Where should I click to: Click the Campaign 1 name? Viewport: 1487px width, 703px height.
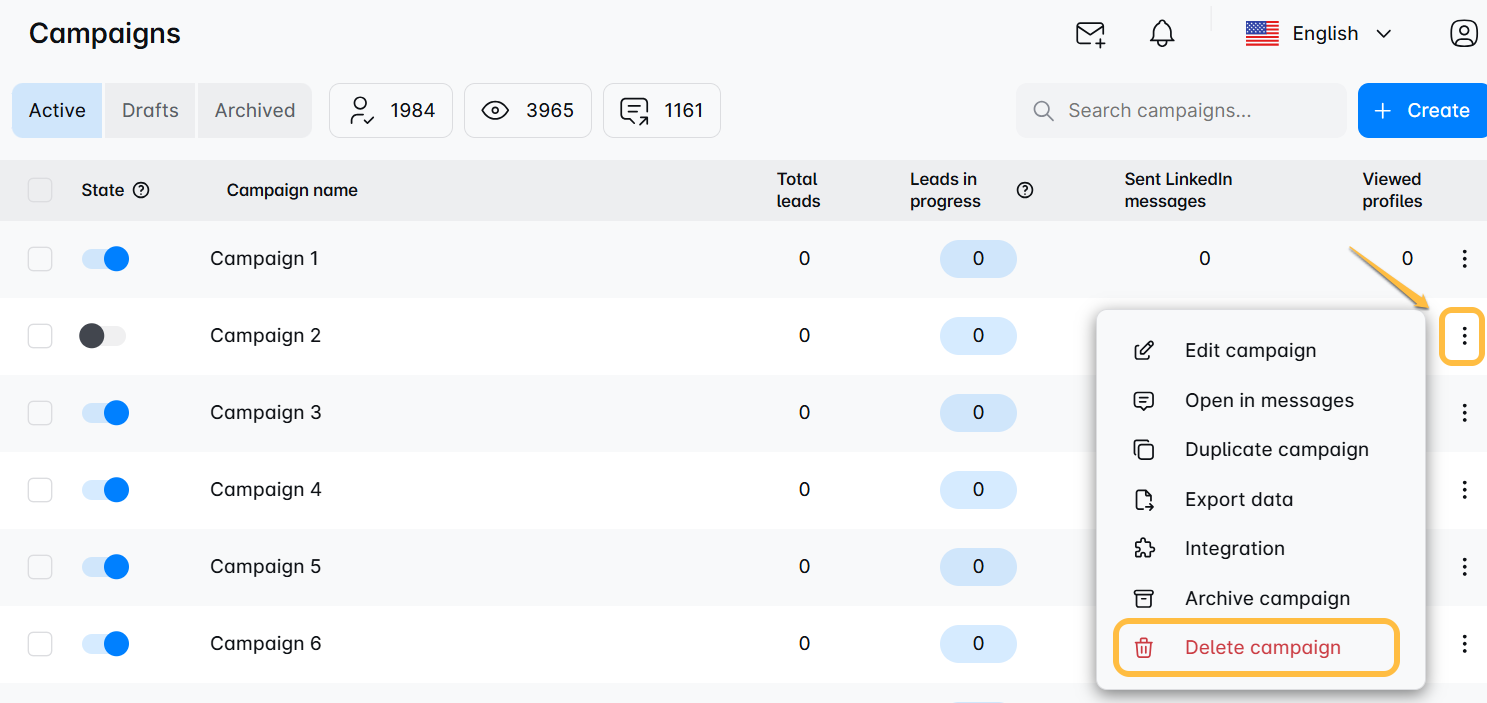[x=264, y=259]
